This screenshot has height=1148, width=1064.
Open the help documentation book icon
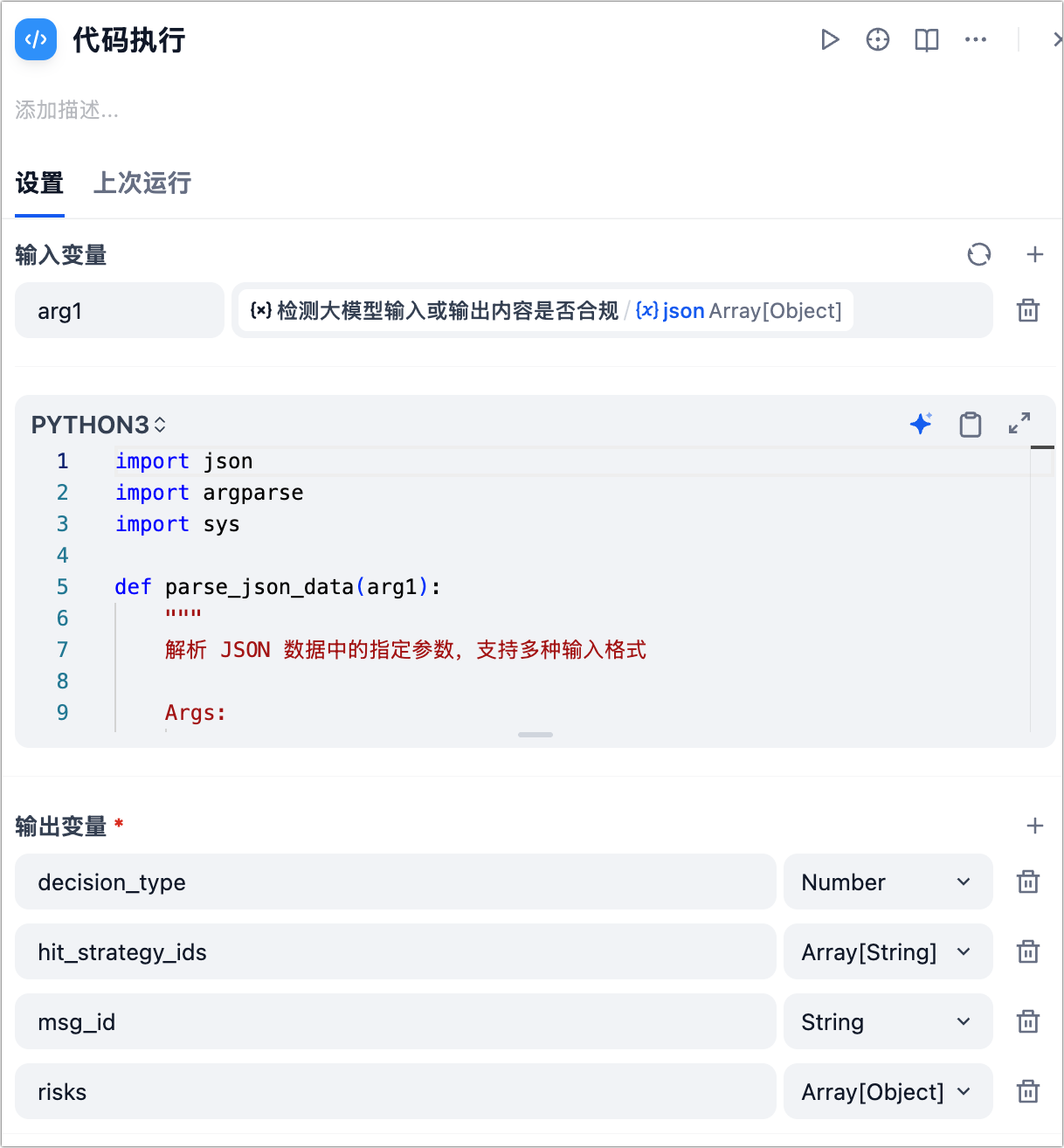pos(926,40)
